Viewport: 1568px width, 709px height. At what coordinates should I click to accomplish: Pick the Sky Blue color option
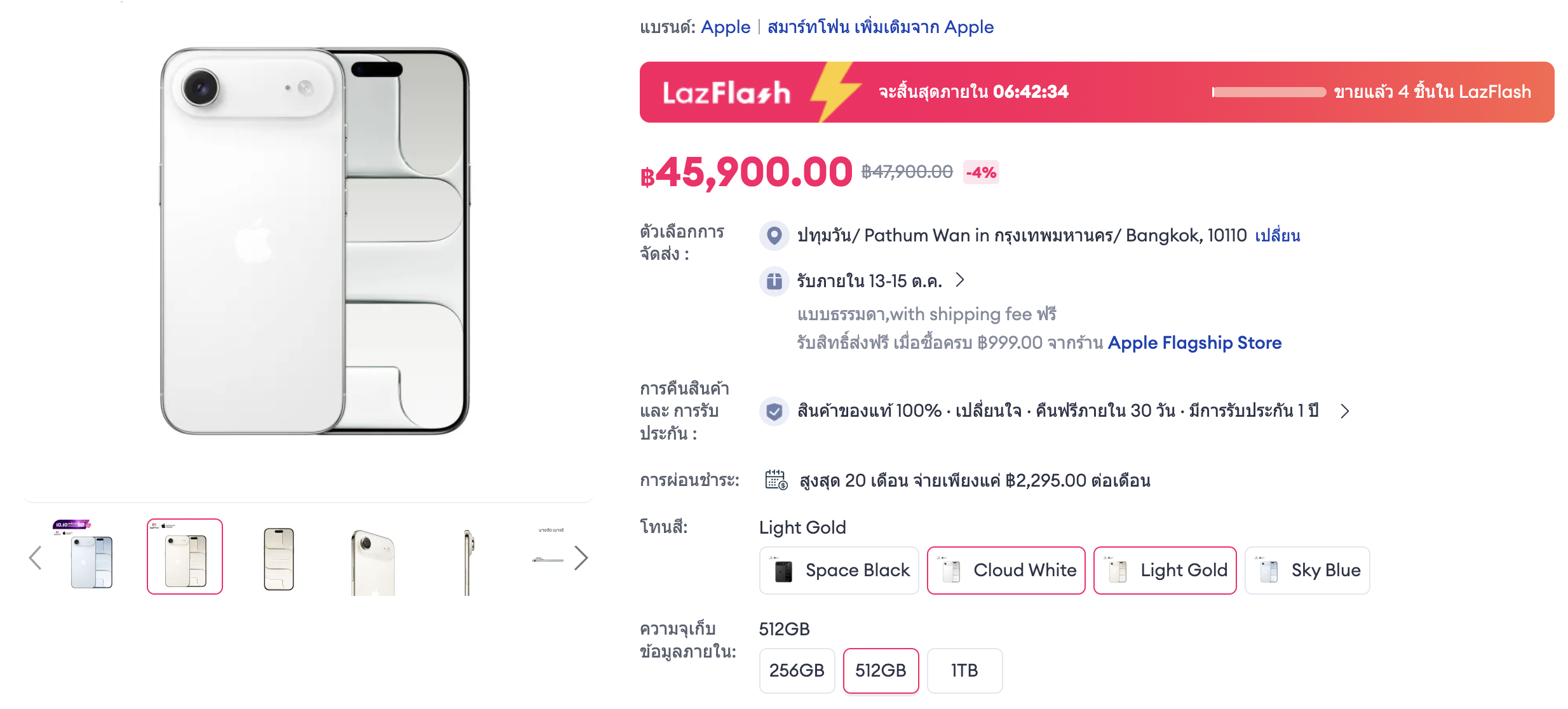(1307, 571)
